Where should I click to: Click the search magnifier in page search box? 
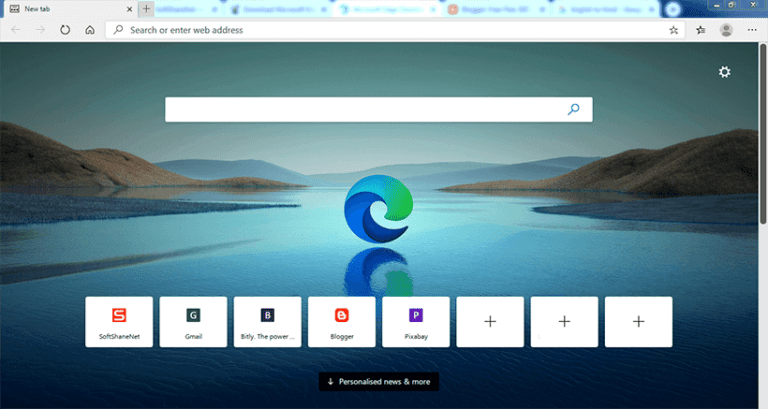pyautogui.click(x=574, y=109)
